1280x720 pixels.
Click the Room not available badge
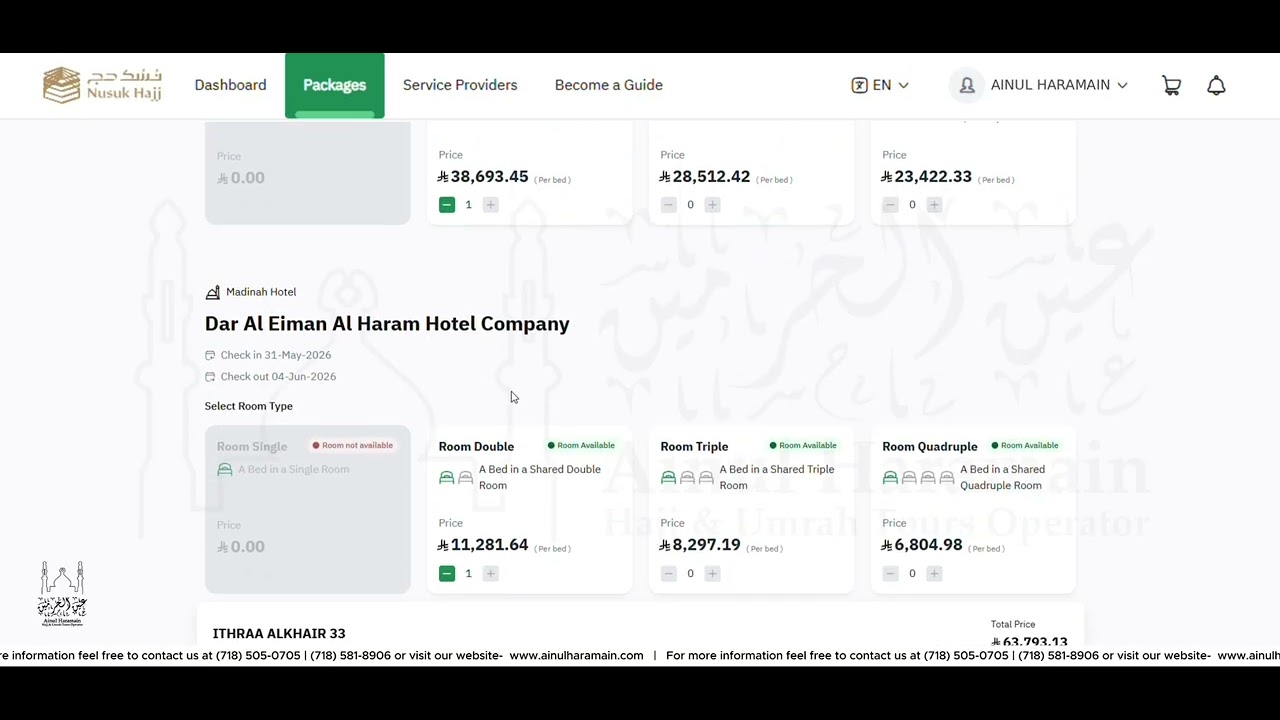353,445
